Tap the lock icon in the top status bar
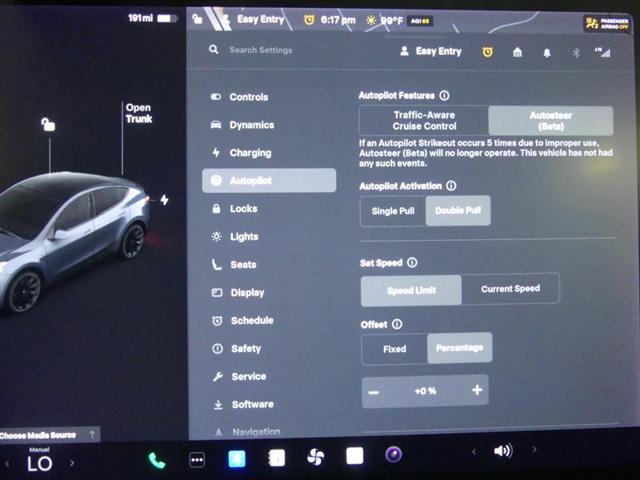This screenshot has height=480, width=640. [198, 19]
